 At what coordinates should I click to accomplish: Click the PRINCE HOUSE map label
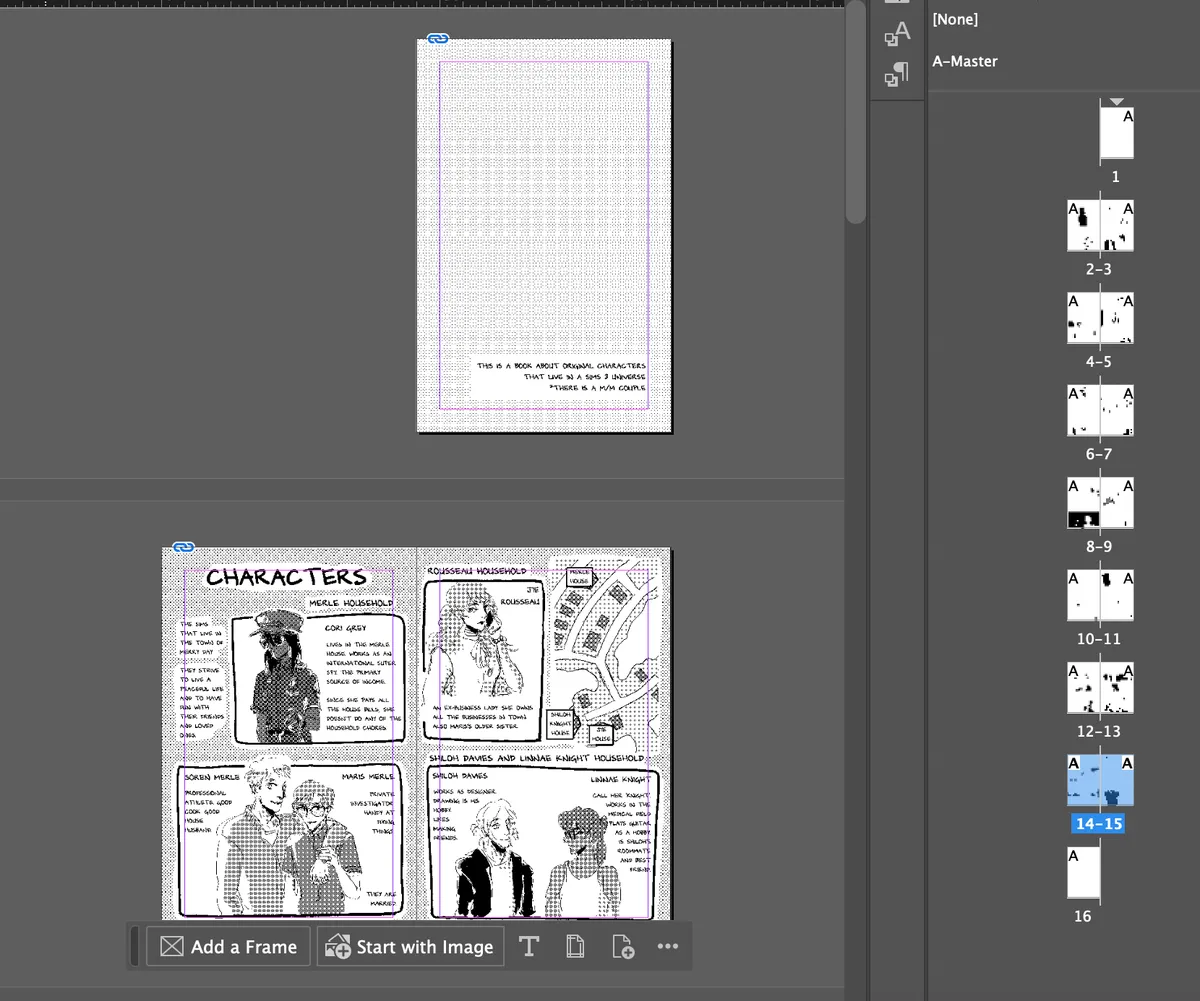(x=579, y=577)
